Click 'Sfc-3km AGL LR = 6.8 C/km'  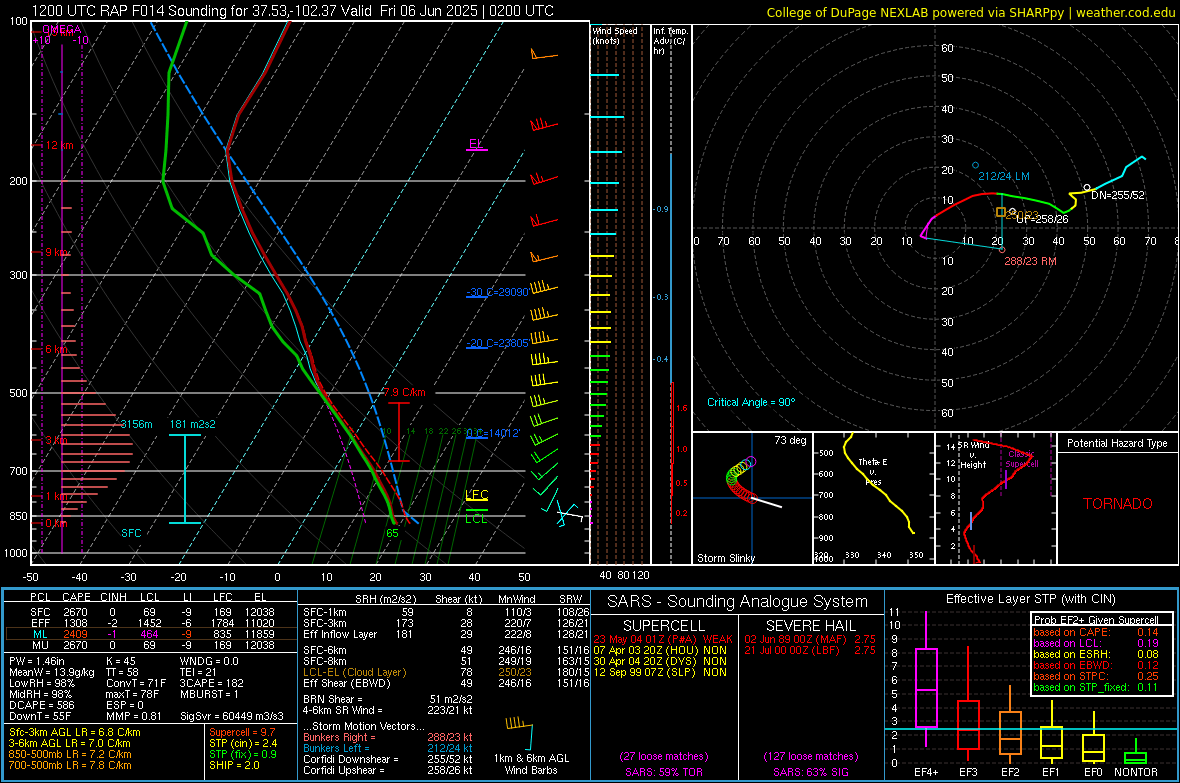click(x=75, y=732)
